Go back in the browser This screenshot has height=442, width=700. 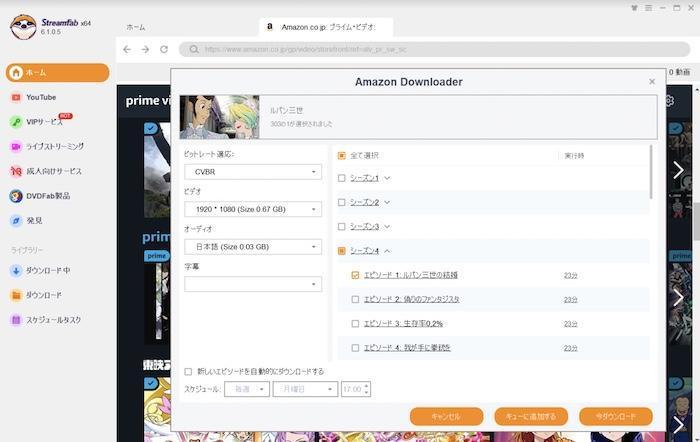(127, 49)
